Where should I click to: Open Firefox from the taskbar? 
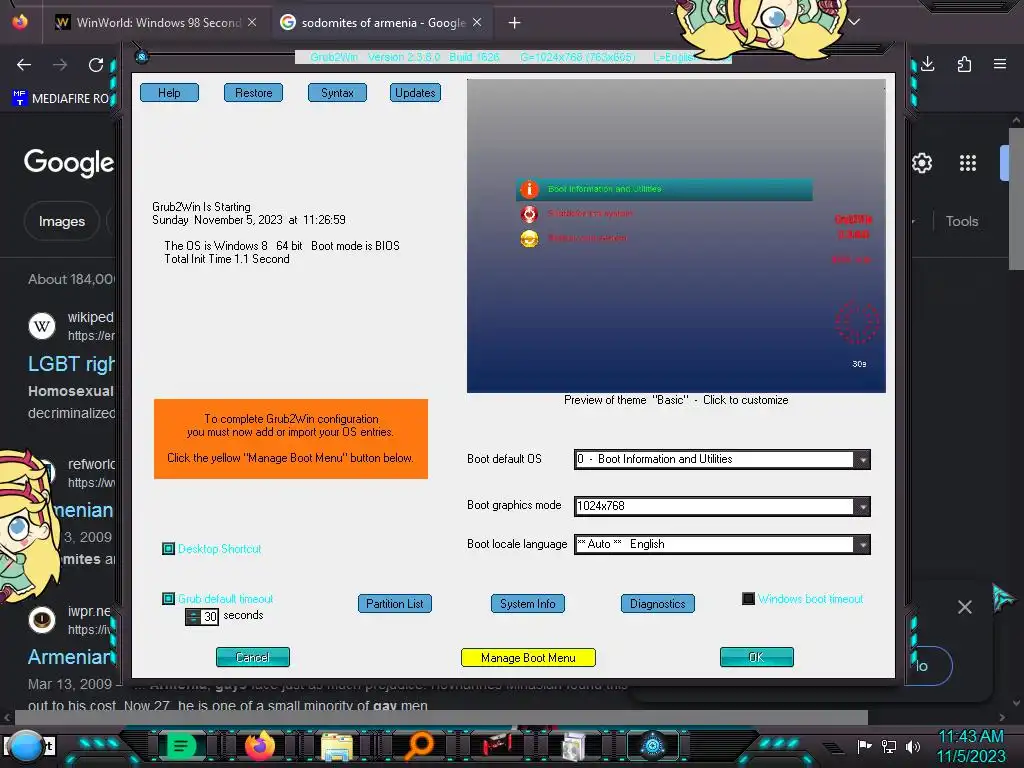click(260, 746)
